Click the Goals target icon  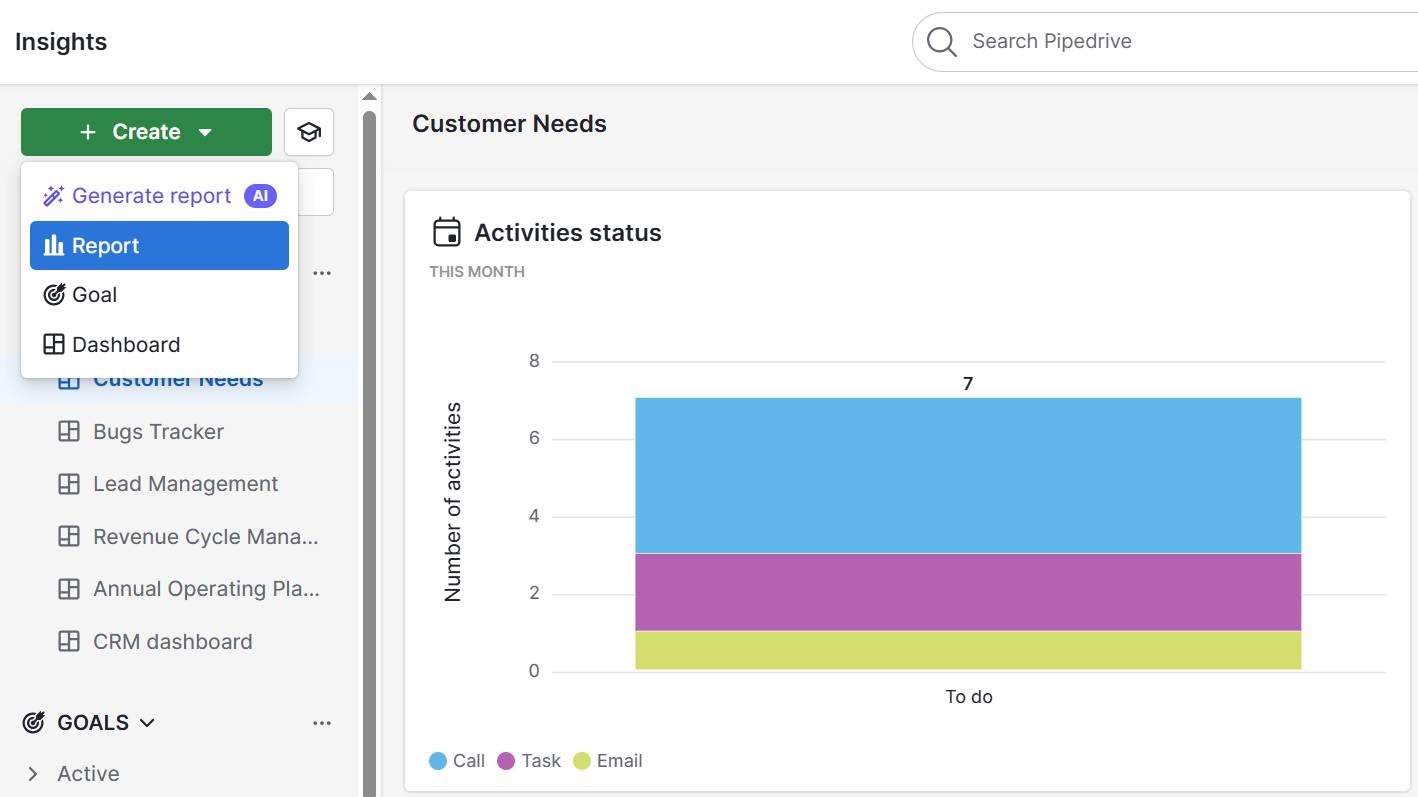coord(34,723)
